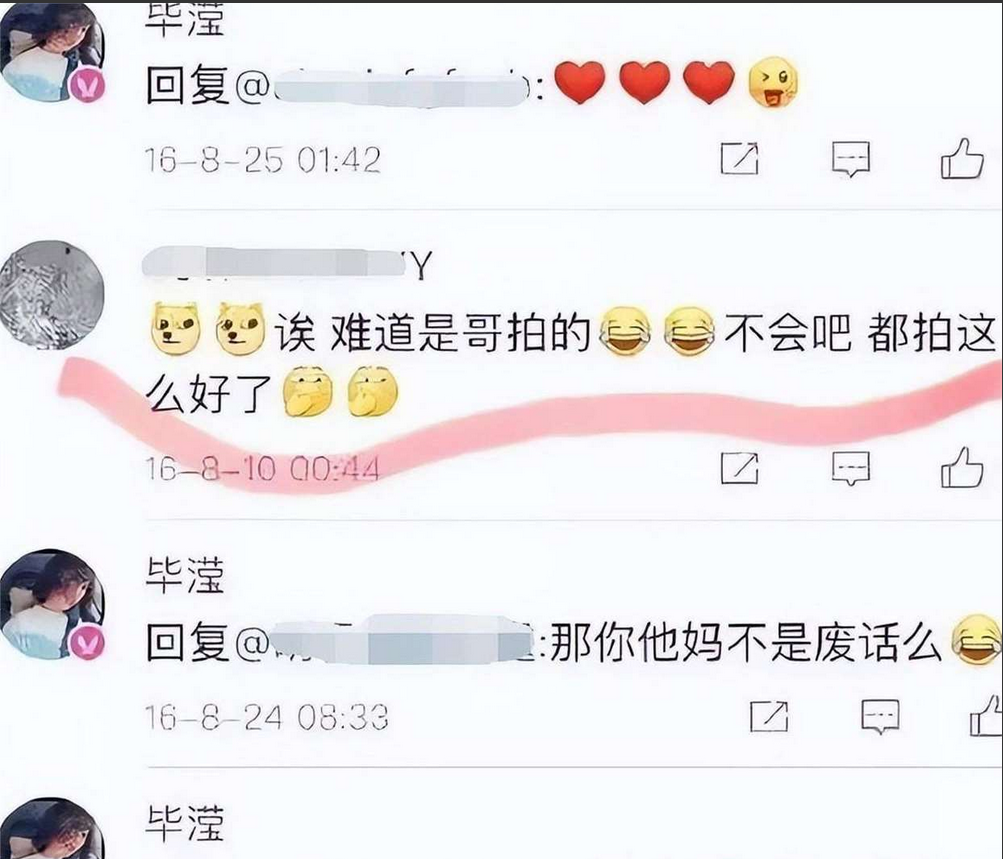1003x859 pixels.
Task: Repost the 16-8-24 08:33 comment
Action: (x=769, y=716)
